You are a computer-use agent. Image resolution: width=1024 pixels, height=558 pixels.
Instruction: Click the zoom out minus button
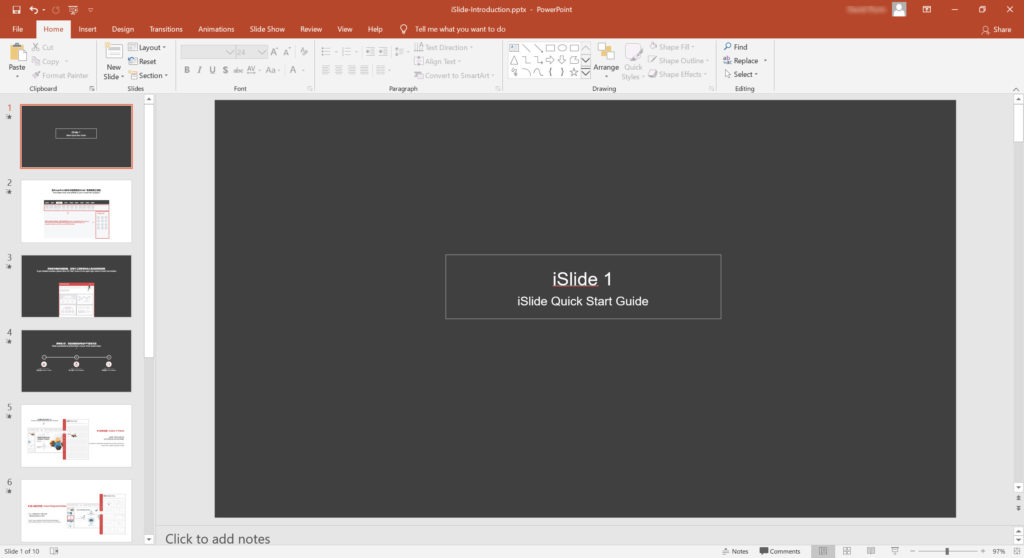(x=912, y=551)
